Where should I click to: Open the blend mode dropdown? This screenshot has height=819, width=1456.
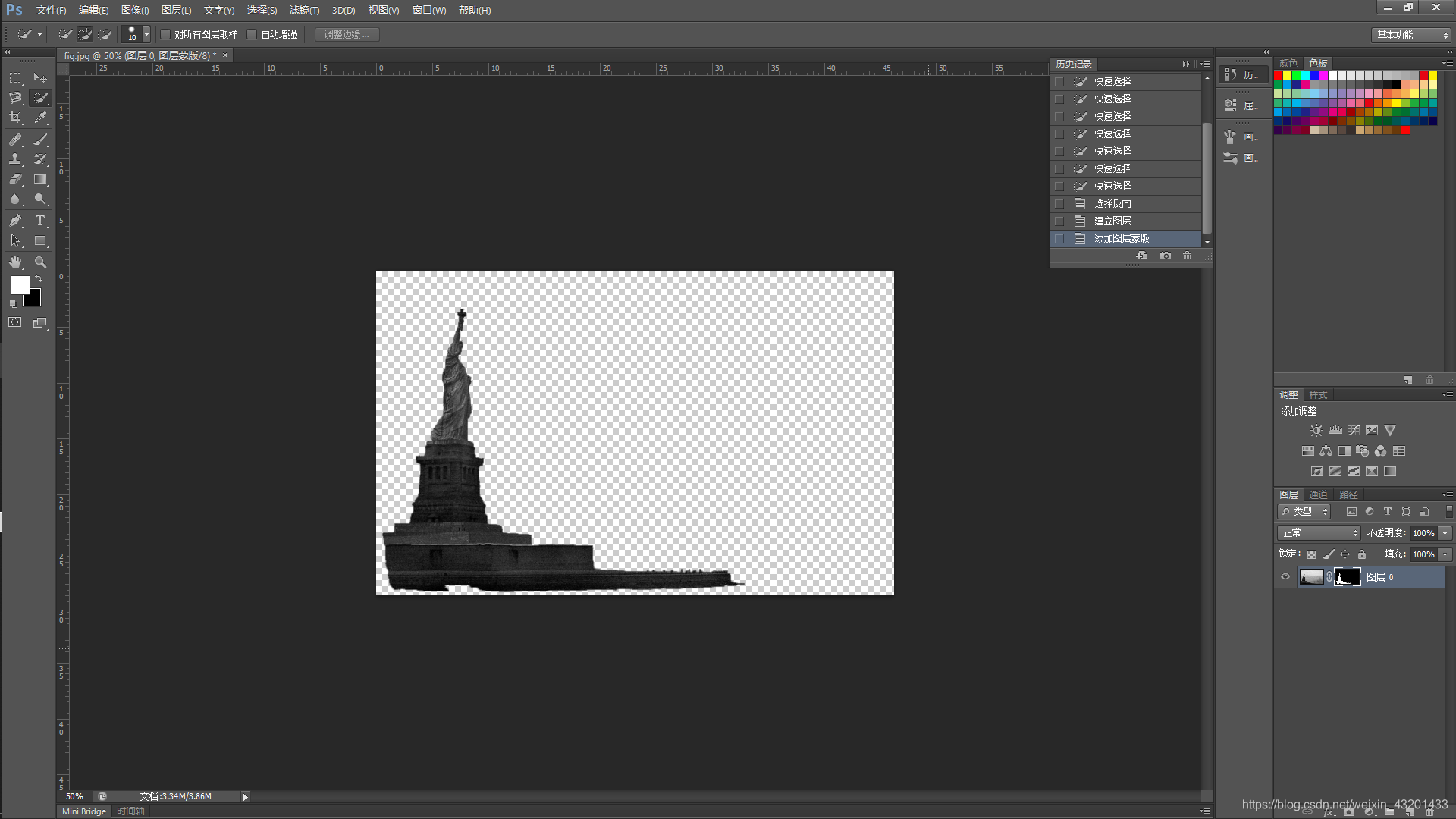(x=1318, y=533)
